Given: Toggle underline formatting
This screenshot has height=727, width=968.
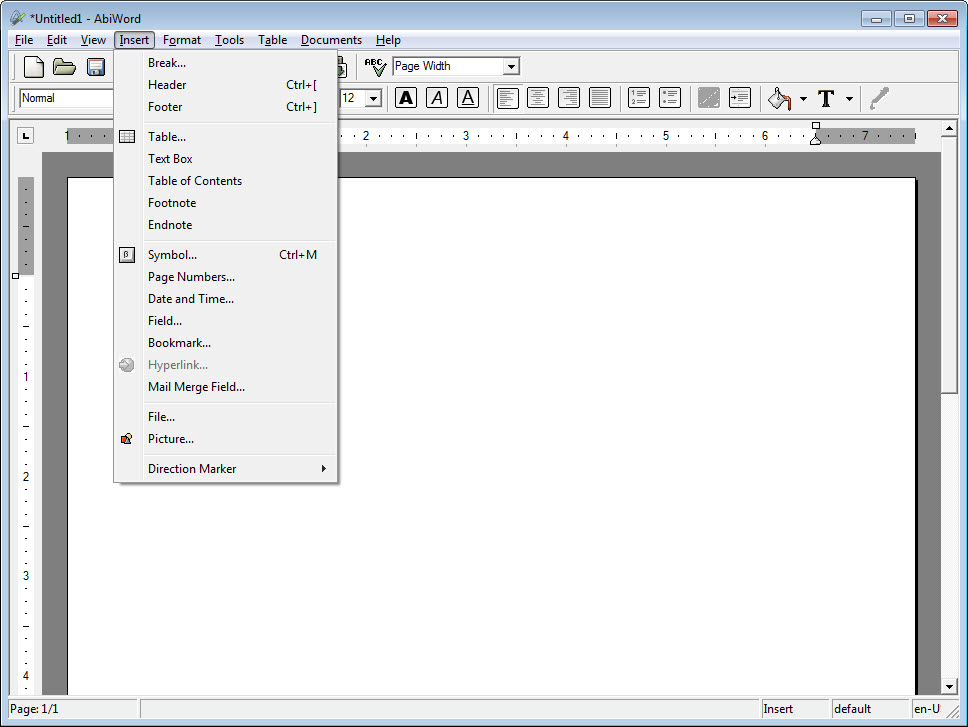Looking at the screenshot, I should pyautogui.click(x=469, y=98).
